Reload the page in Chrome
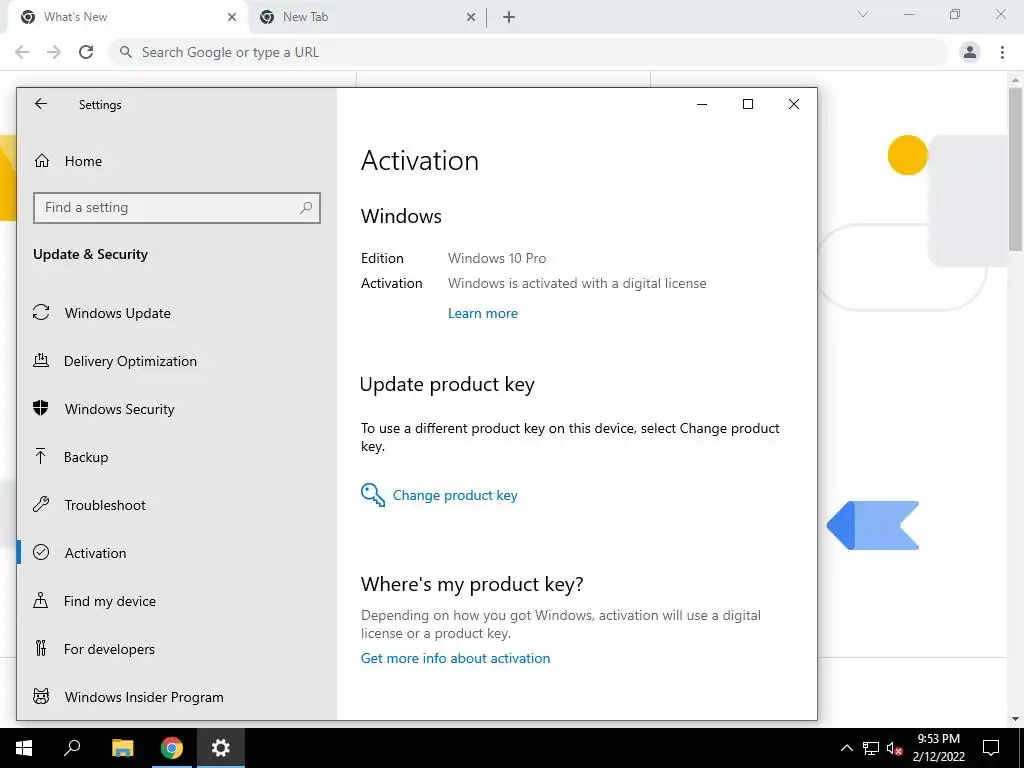This screenshot has height=768, width=1024. pos(86,52)
